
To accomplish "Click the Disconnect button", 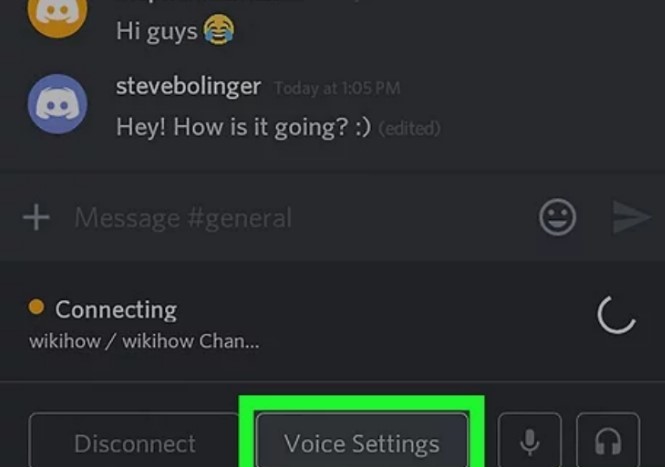I will [x=135, y=441].
